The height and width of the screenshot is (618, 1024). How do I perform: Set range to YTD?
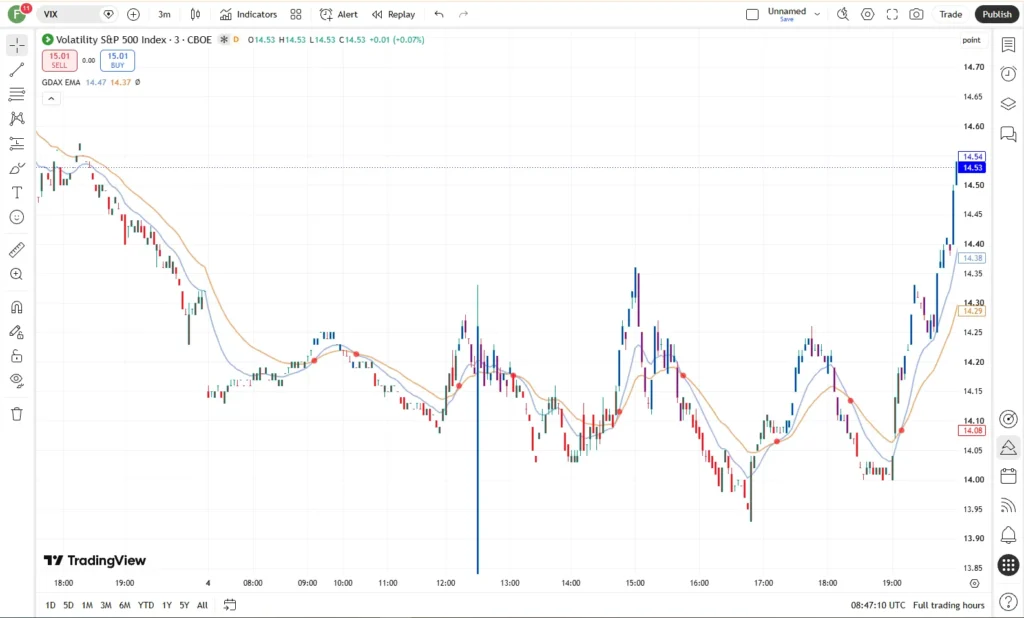[x=146, y=605]
